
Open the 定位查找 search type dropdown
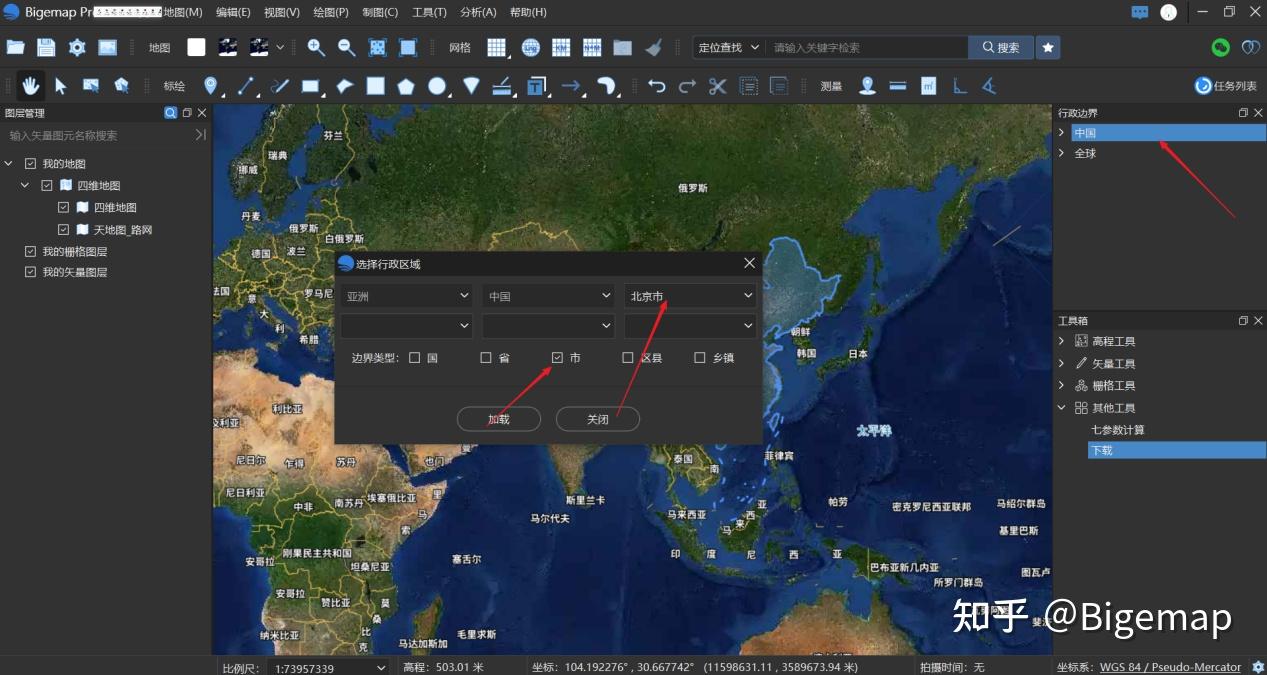click(x=729, y=47)
